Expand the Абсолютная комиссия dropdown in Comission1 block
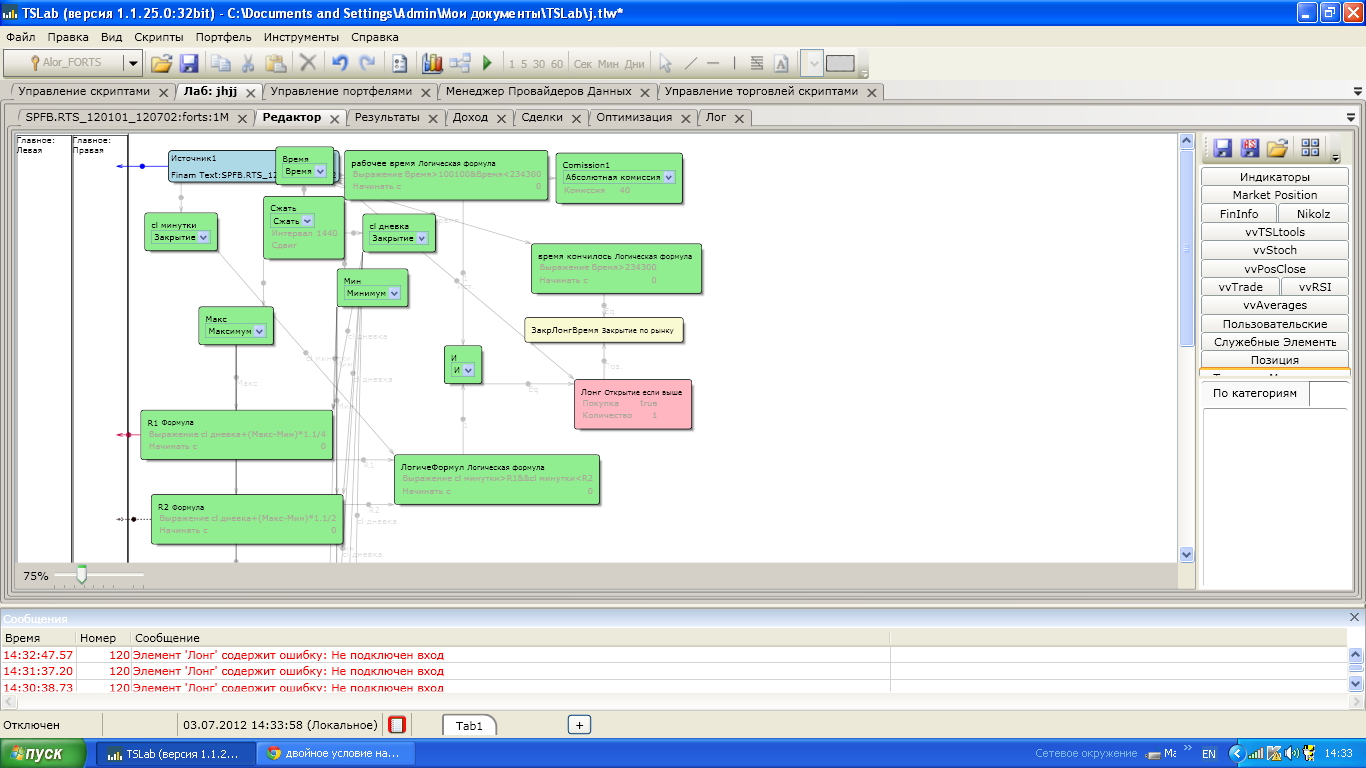The image size is (1366, 768). [668, 177]
